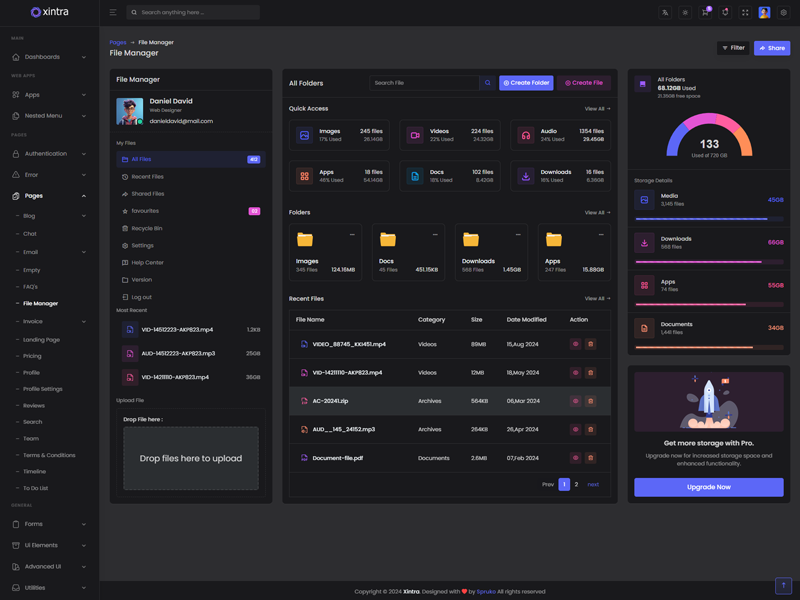The height and width of the screenshot is (600, 800).
Task: Open the Images folder options menu
Action: (x=352, y=235)
